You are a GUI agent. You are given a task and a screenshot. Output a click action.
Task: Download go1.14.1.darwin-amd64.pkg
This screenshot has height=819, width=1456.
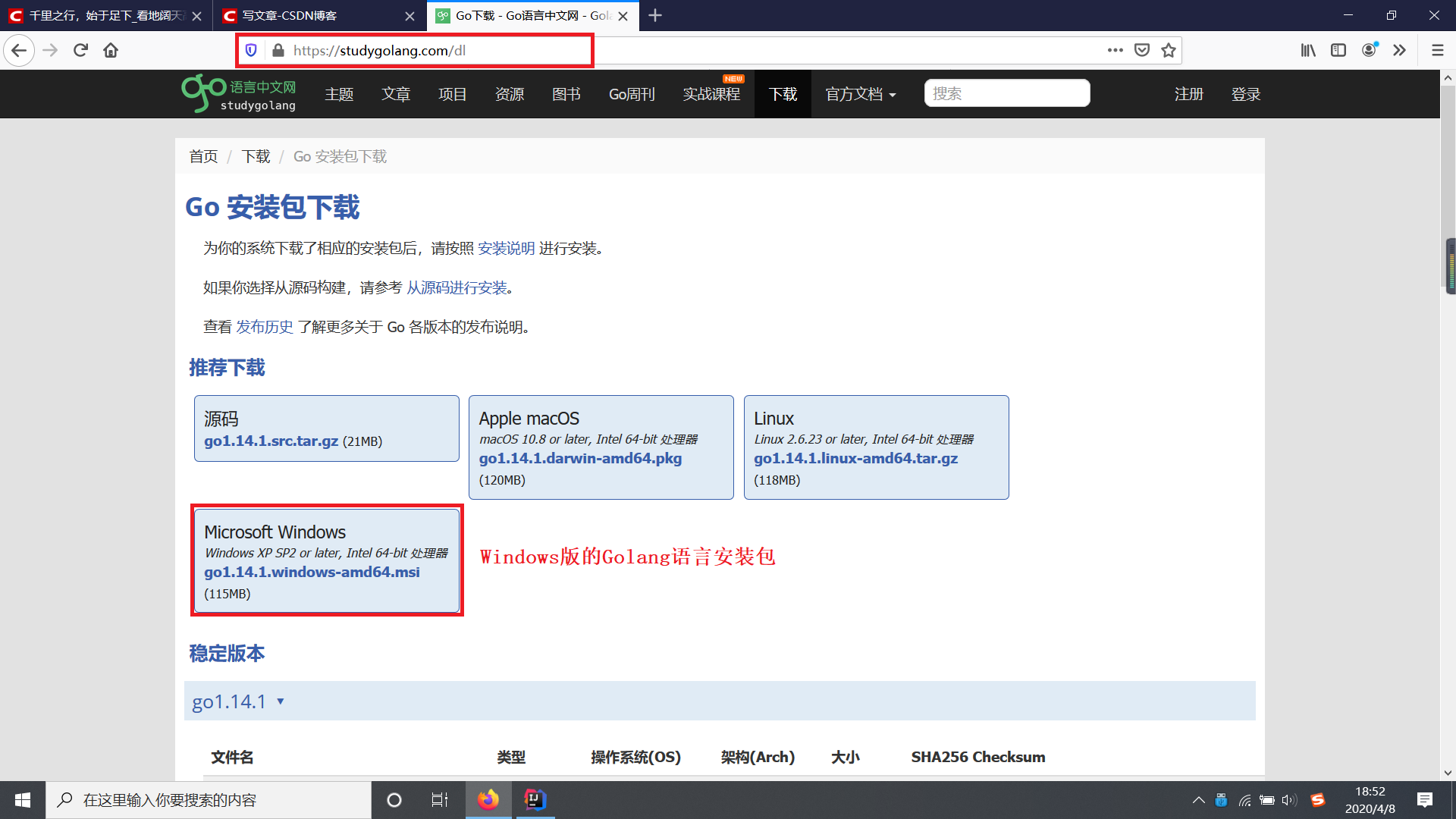tap(580, 459)
